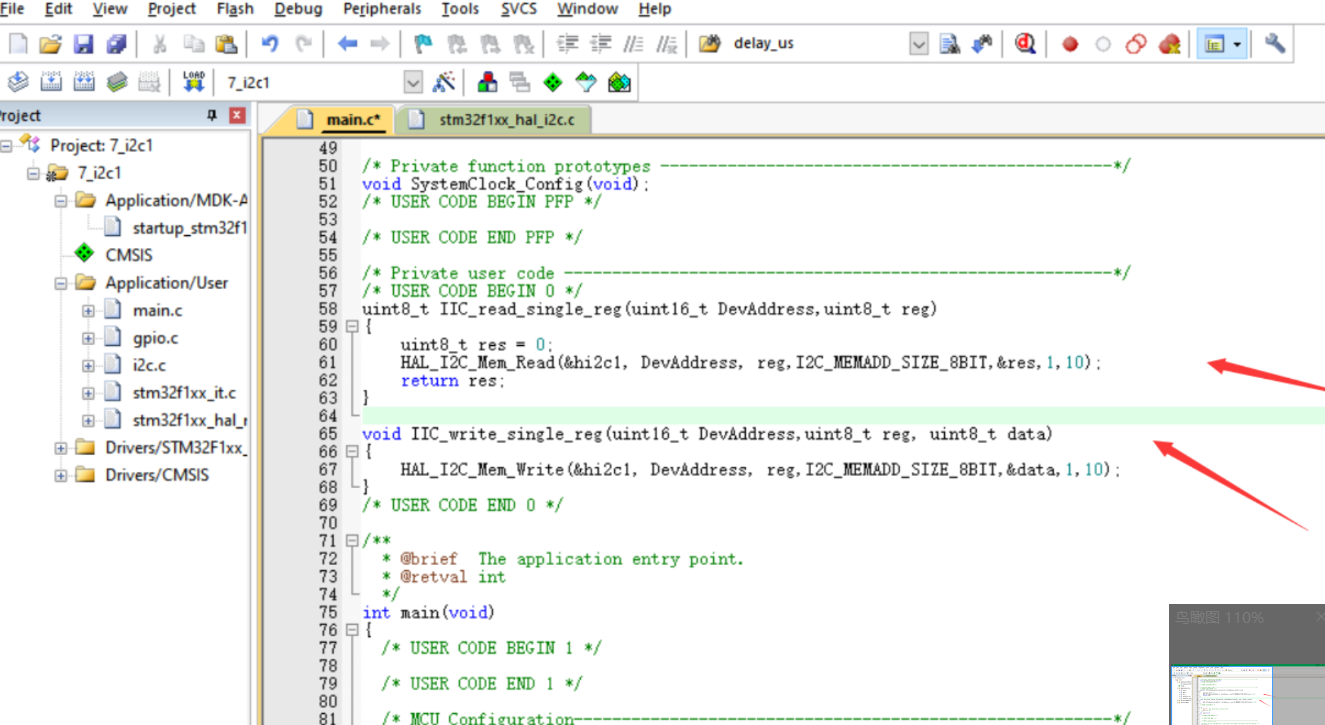Open the Manage Project Items icon
The height and width of the screenshot is (725, 1325).
click(x=487, y=81)
